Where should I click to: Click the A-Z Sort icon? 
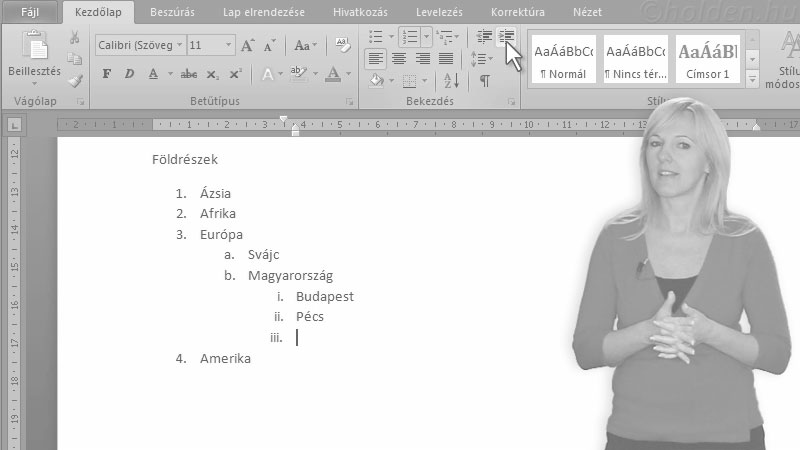point(451,81)
